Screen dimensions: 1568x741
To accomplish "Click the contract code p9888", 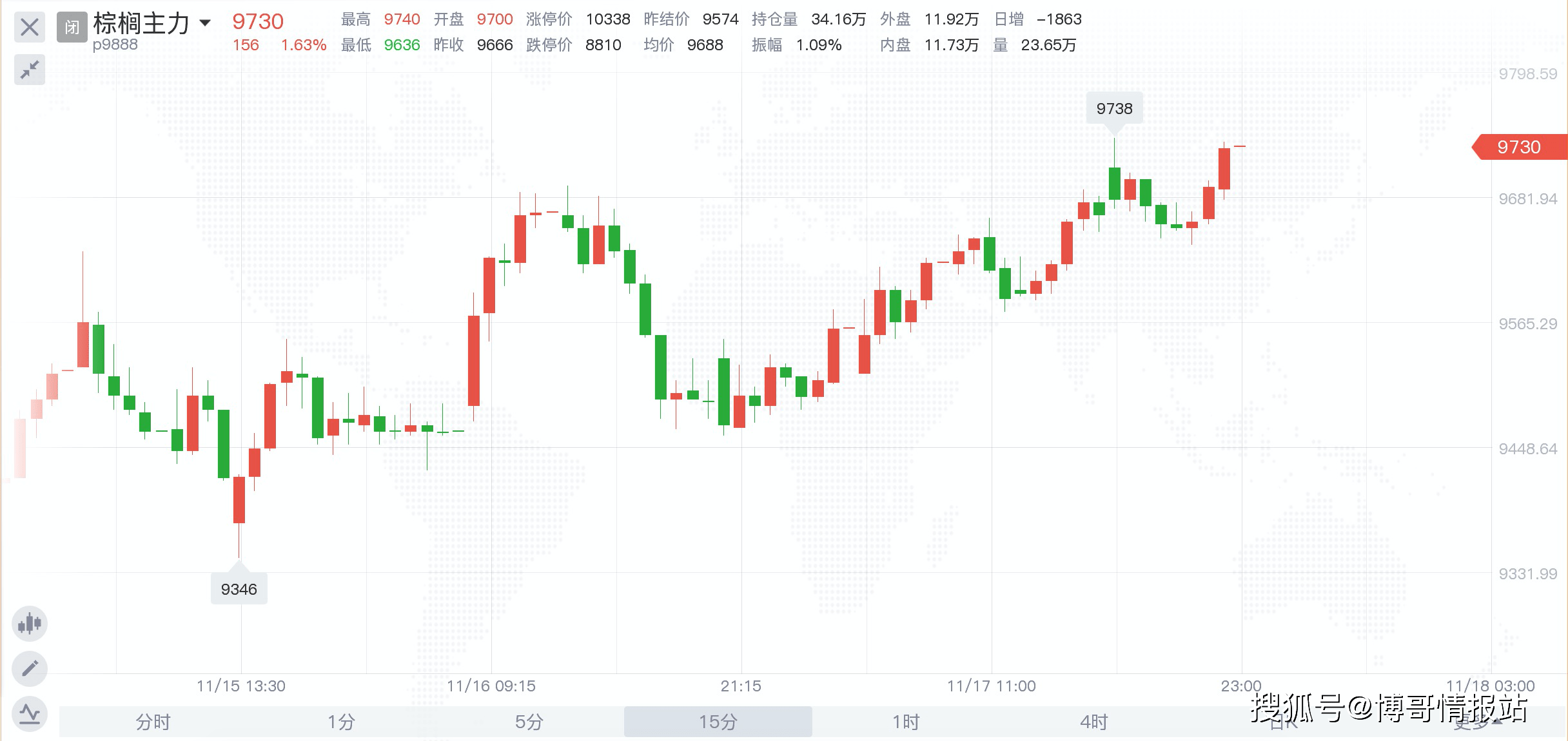I will tap(115, 44).
